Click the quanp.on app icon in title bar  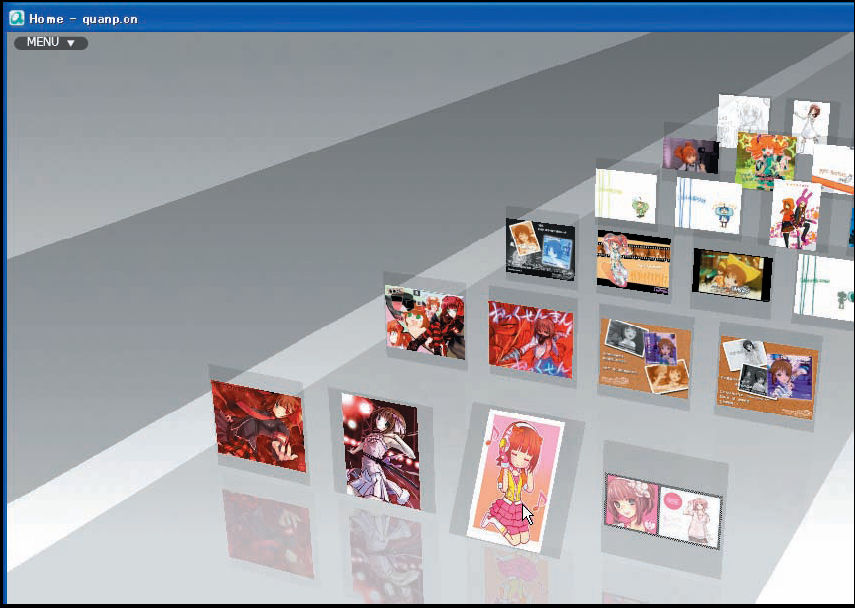tap(17, 18)
